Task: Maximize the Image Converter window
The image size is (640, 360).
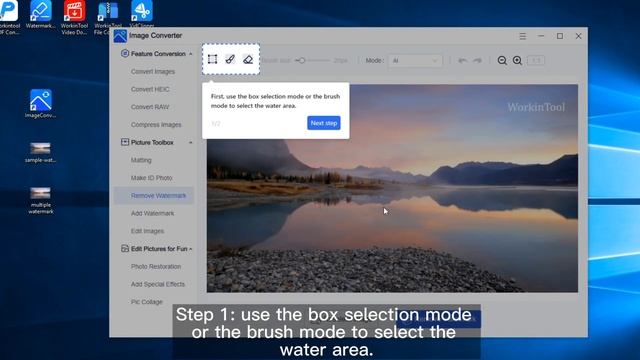Action: 560,36
